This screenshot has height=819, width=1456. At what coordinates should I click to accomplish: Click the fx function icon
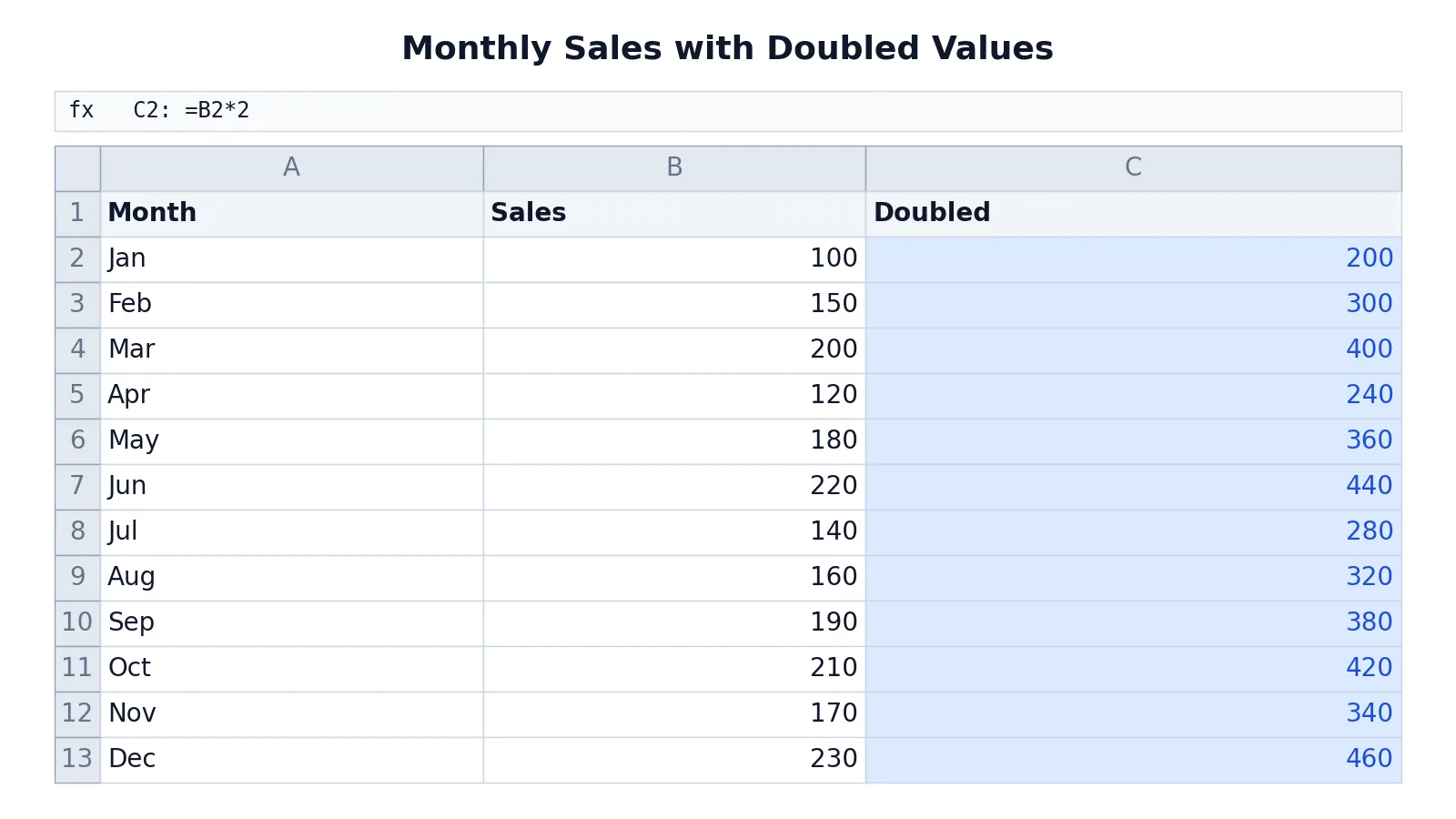[81, 110]
